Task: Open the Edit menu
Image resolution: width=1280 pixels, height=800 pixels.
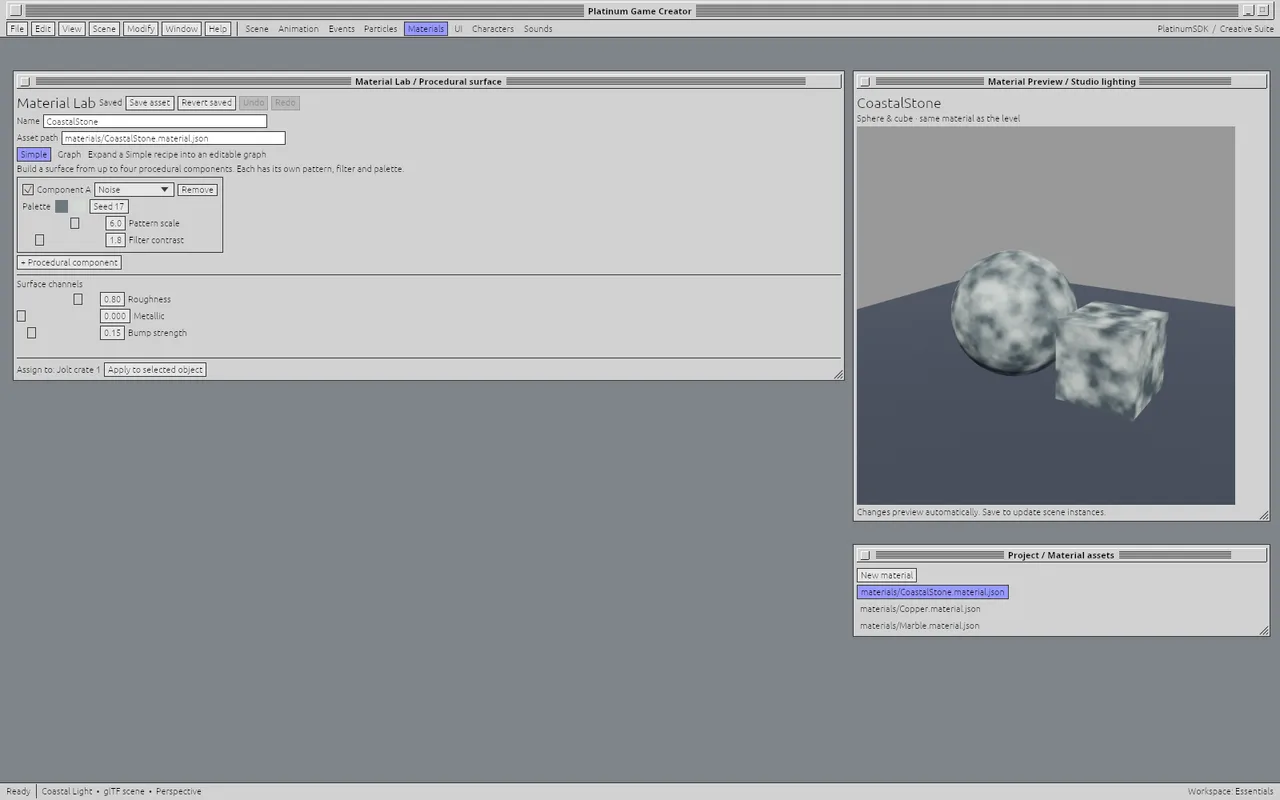Action: 43,29
